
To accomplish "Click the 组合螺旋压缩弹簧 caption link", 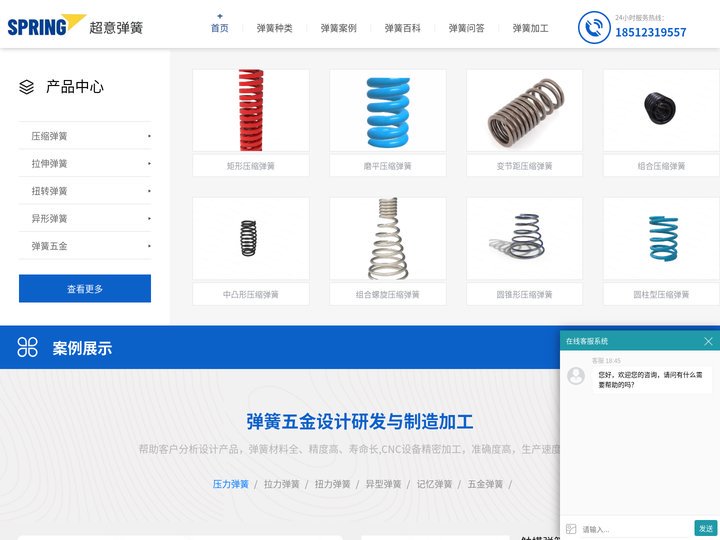I will tap(388, 294).
